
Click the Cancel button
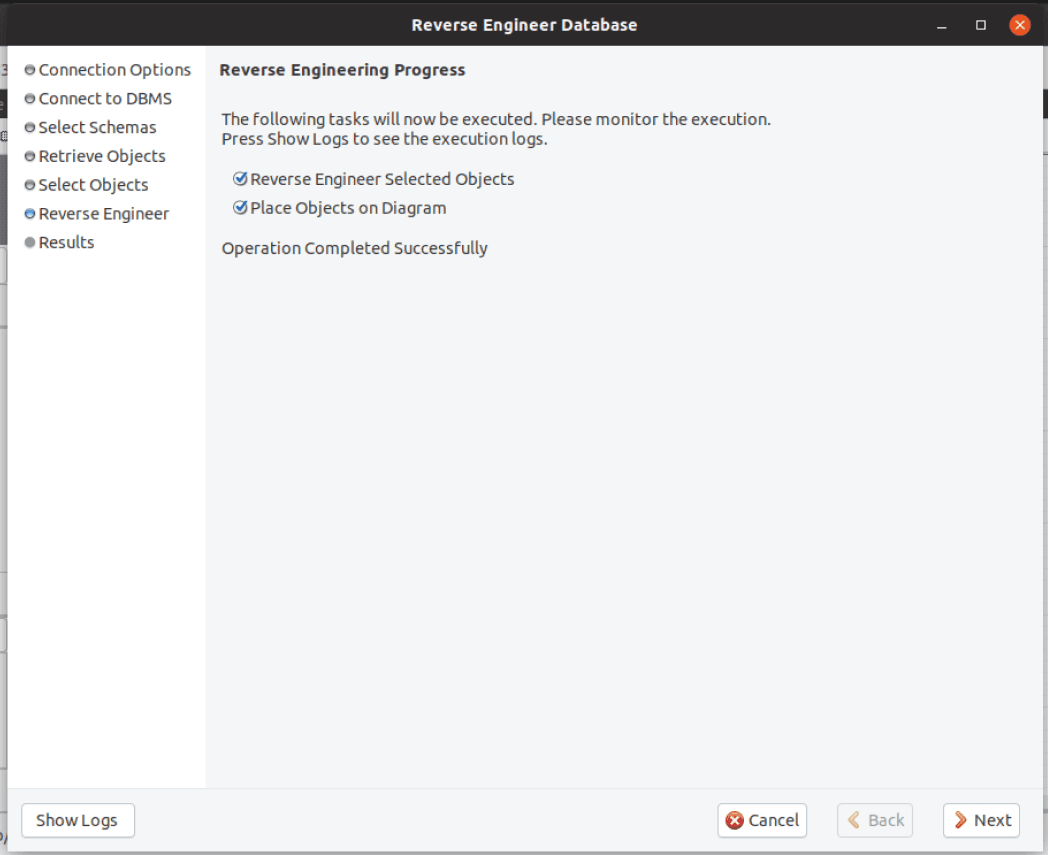[762, 820]
